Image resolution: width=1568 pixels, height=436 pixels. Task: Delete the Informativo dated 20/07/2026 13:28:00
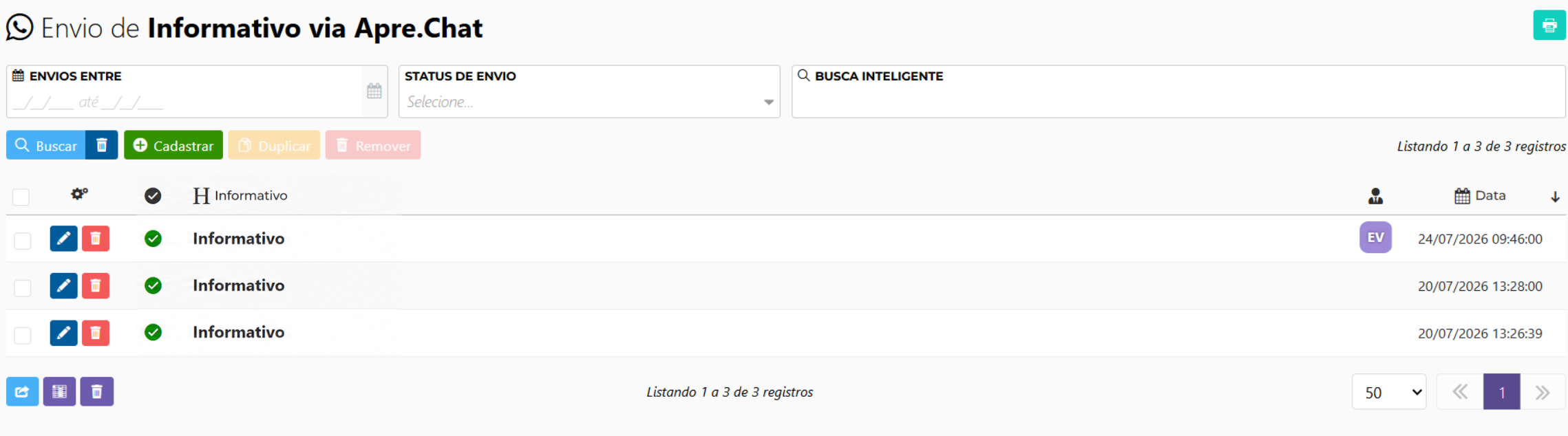[96, 285]
